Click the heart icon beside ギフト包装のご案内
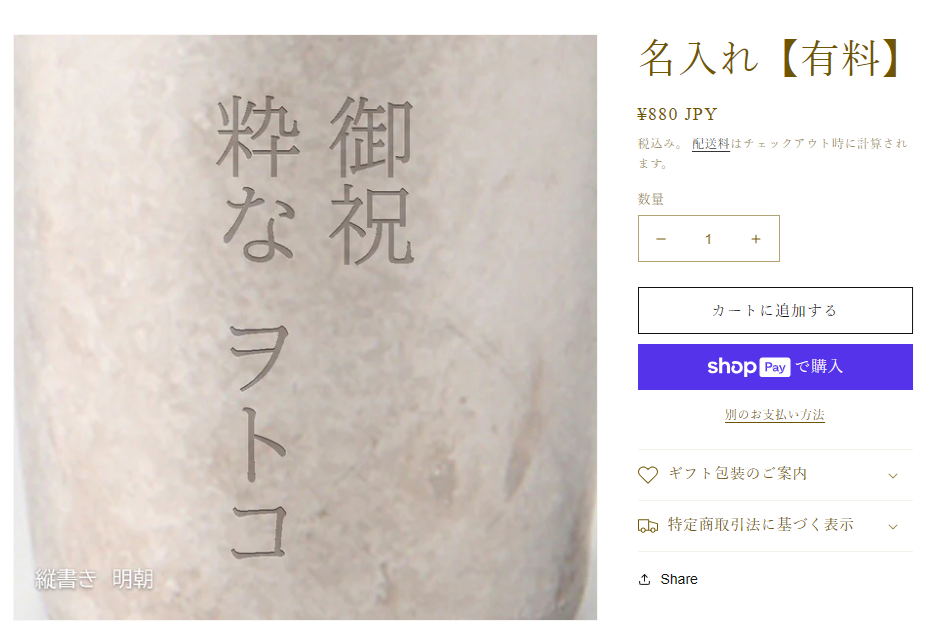The height and width of the screenshot is (634, 942). pos(648,475)
